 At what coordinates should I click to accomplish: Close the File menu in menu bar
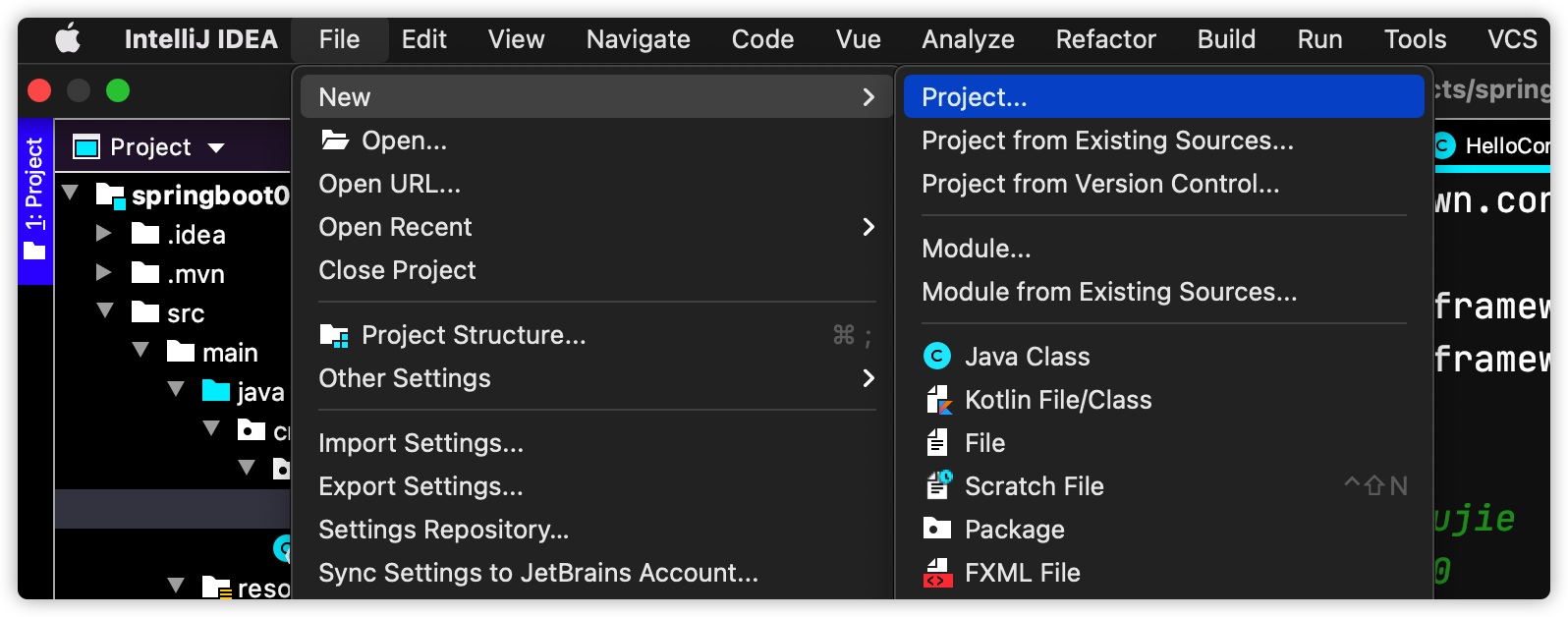(x=340, y=39)
